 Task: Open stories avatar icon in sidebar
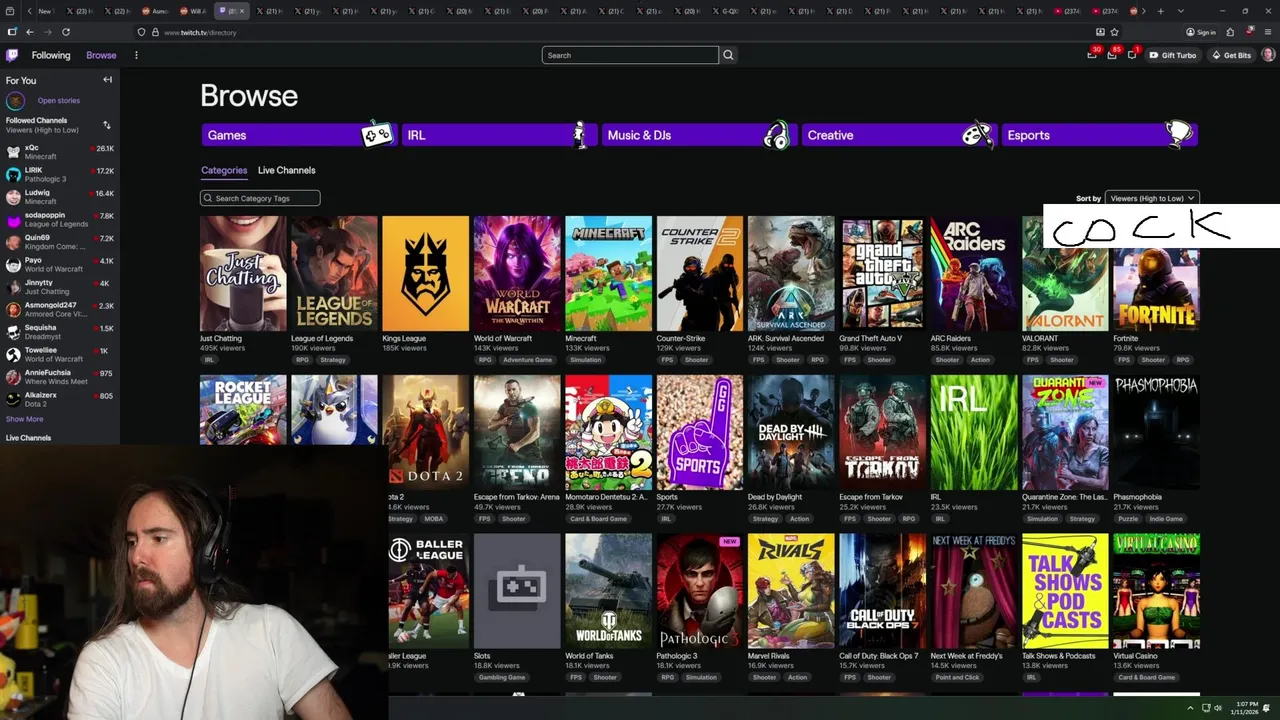tap(15, 100)
